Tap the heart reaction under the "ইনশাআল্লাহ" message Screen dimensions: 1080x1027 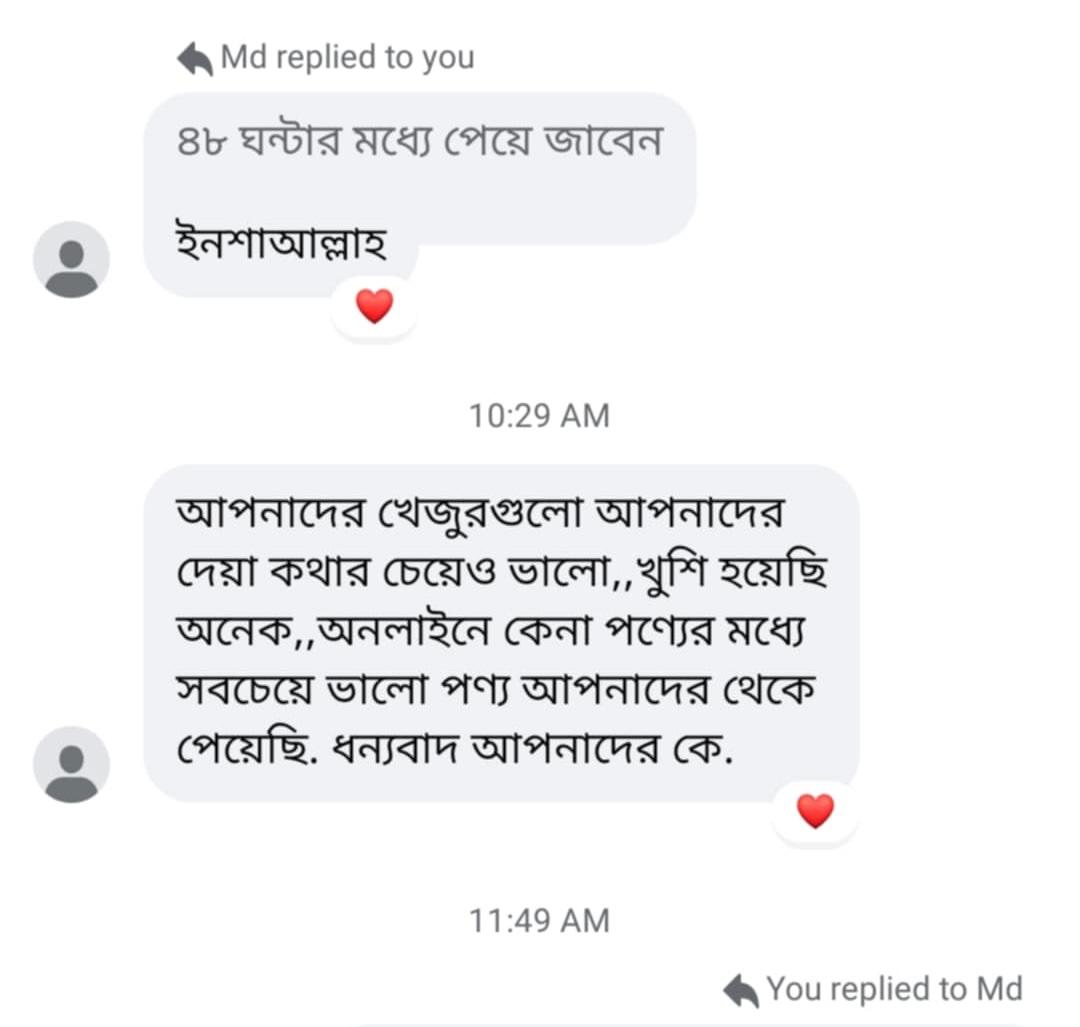tap(374, 307)
